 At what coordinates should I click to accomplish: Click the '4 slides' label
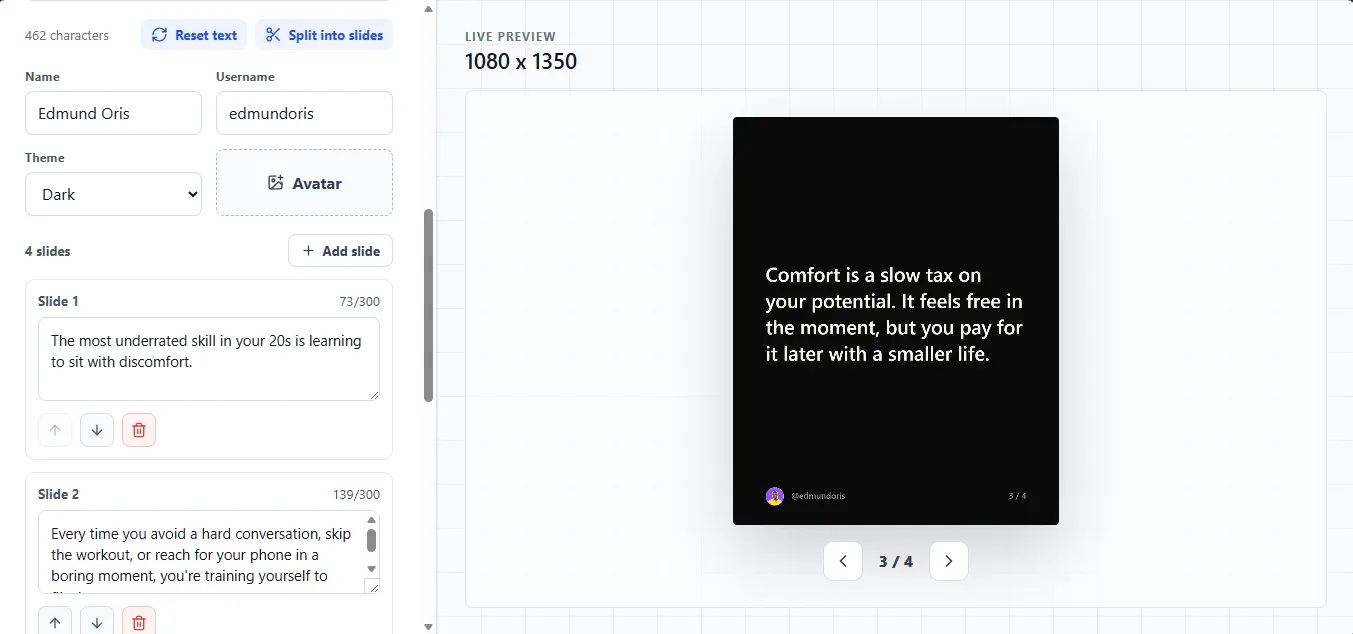coord(48,251)
